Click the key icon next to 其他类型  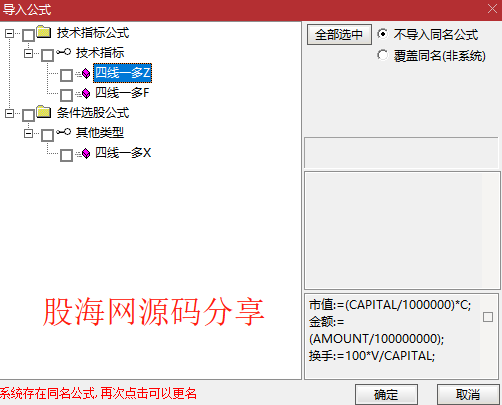63,132
